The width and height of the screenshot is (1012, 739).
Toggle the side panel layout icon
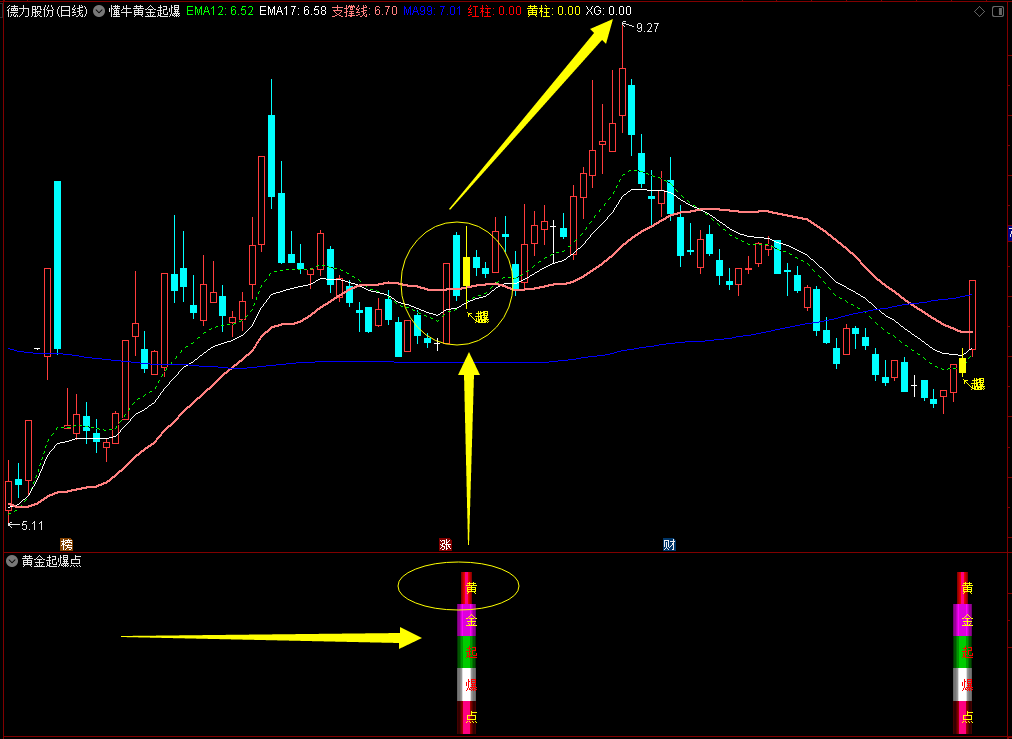click(998, 11)
